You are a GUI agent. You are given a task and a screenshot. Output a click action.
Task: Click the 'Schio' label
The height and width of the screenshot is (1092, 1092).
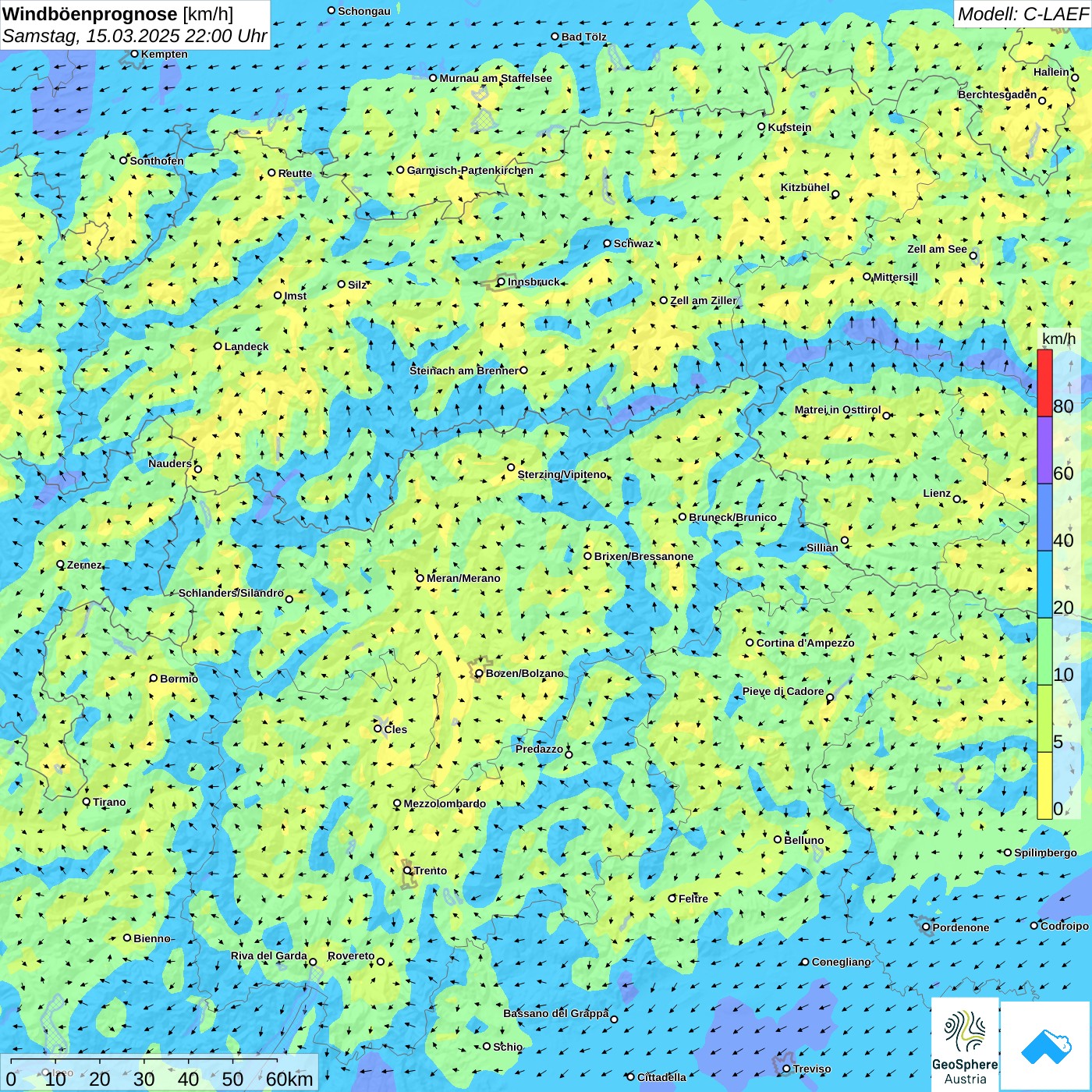click(508, 1047)
